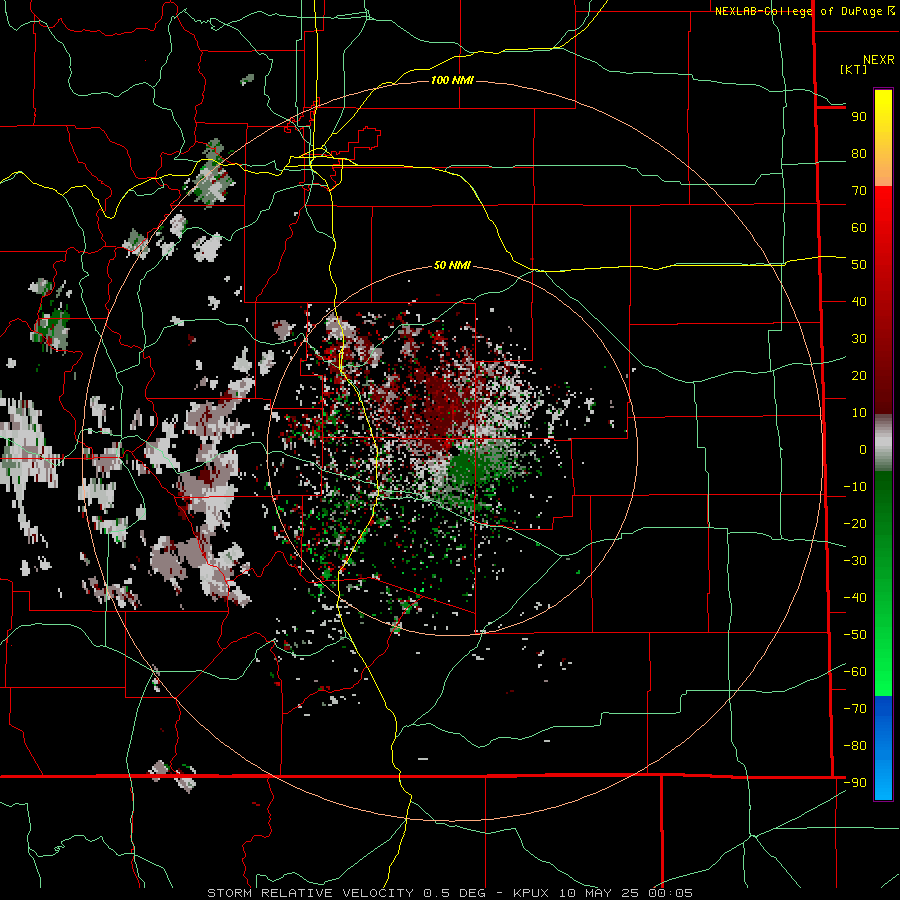The height and width of the screenshot is (900, 900).
Task: Click the -70 value on velocity scale
Action: tap(855, 709)
